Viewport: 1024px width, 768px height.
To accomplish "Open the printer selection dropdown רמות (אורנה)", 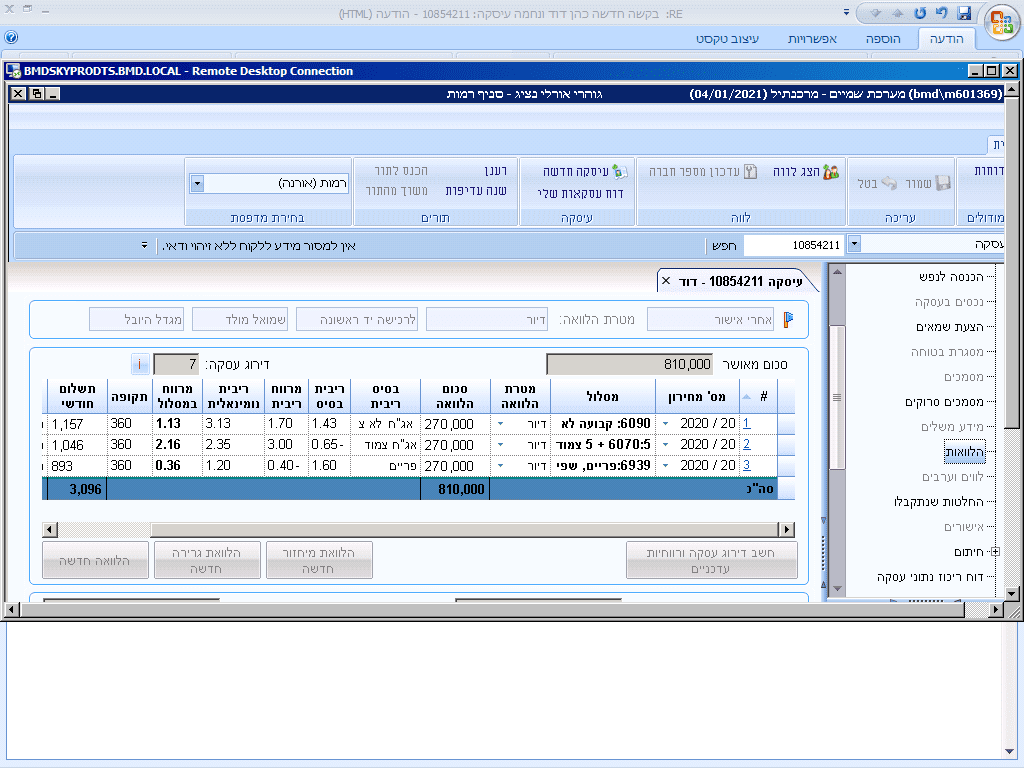I will click(197, 184).
